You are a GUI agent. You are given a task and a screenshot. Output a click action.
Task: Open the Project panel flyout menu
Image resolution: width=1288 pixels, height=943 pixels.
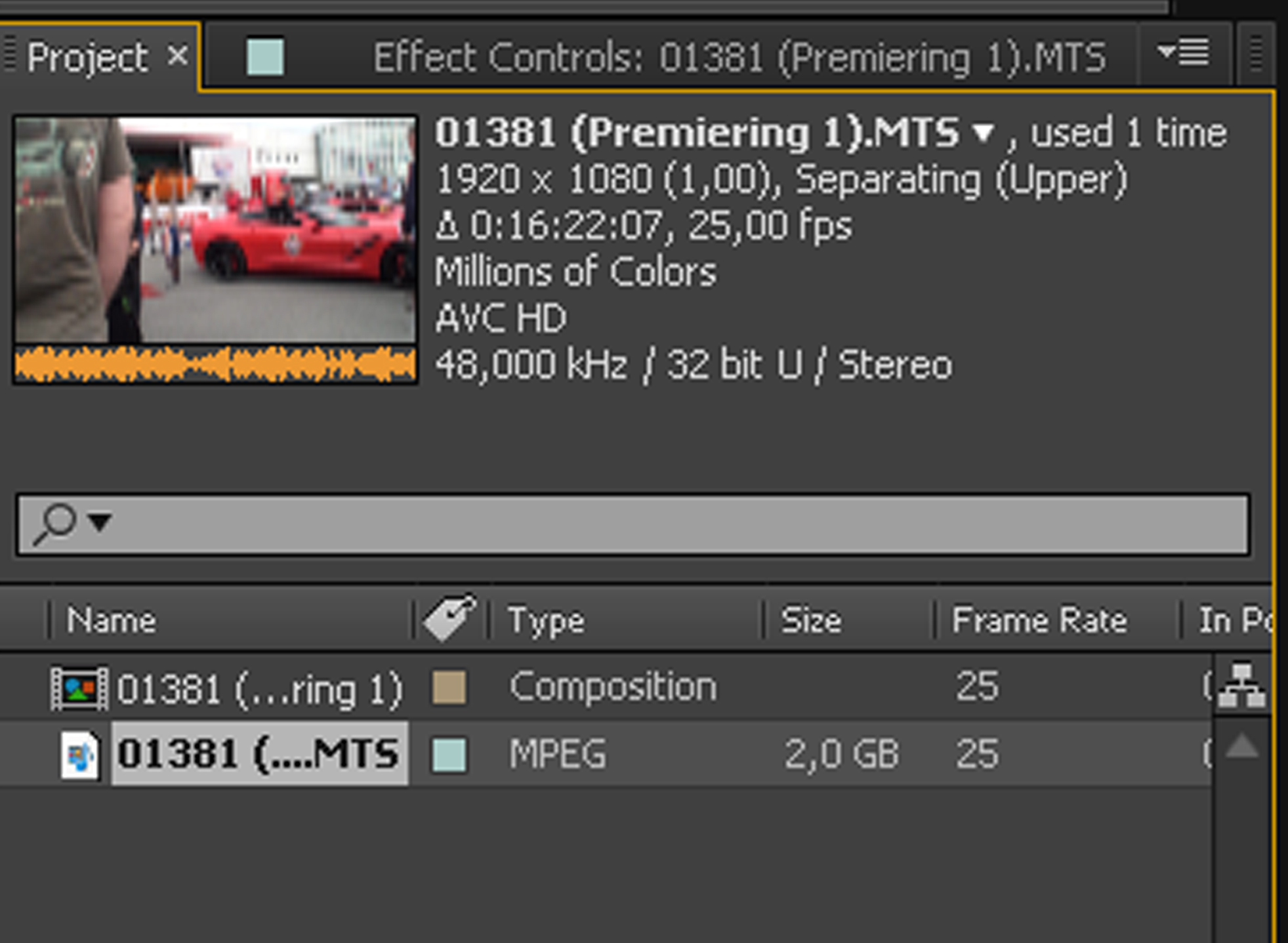pos(1184,52)
